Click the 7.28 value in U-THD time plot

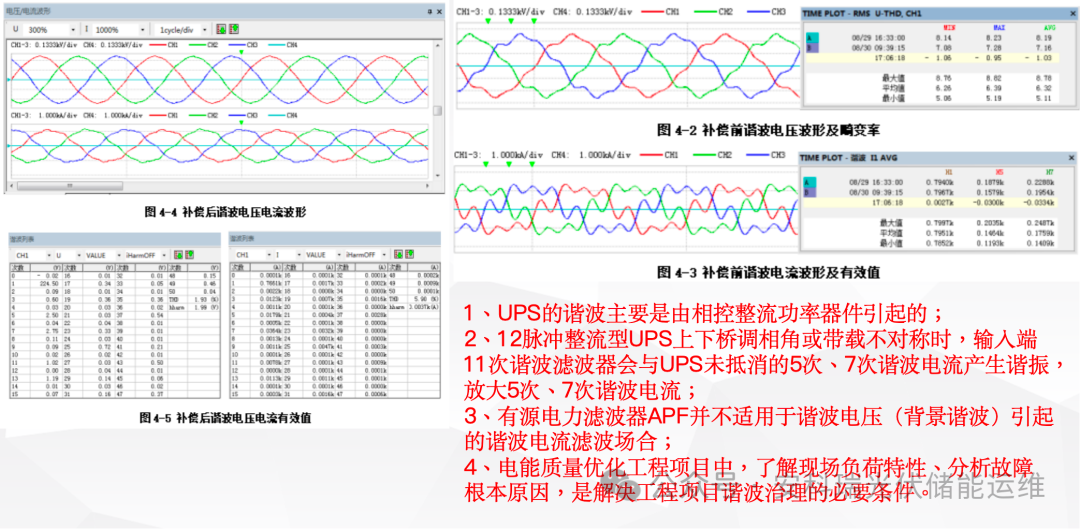pyautogui.click(x=994, y=48)
